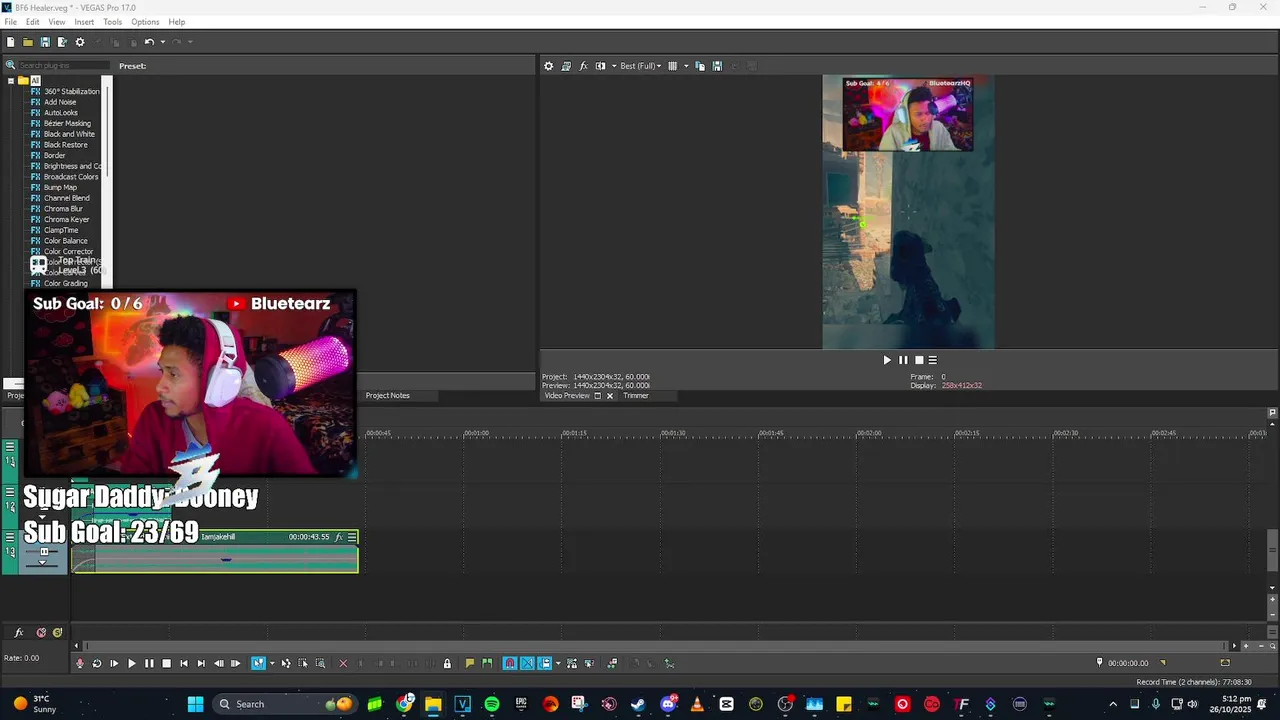Toggle Split Screen View in preview
The width and height of the screenshot is (1280, 720).
click(600, 66)
